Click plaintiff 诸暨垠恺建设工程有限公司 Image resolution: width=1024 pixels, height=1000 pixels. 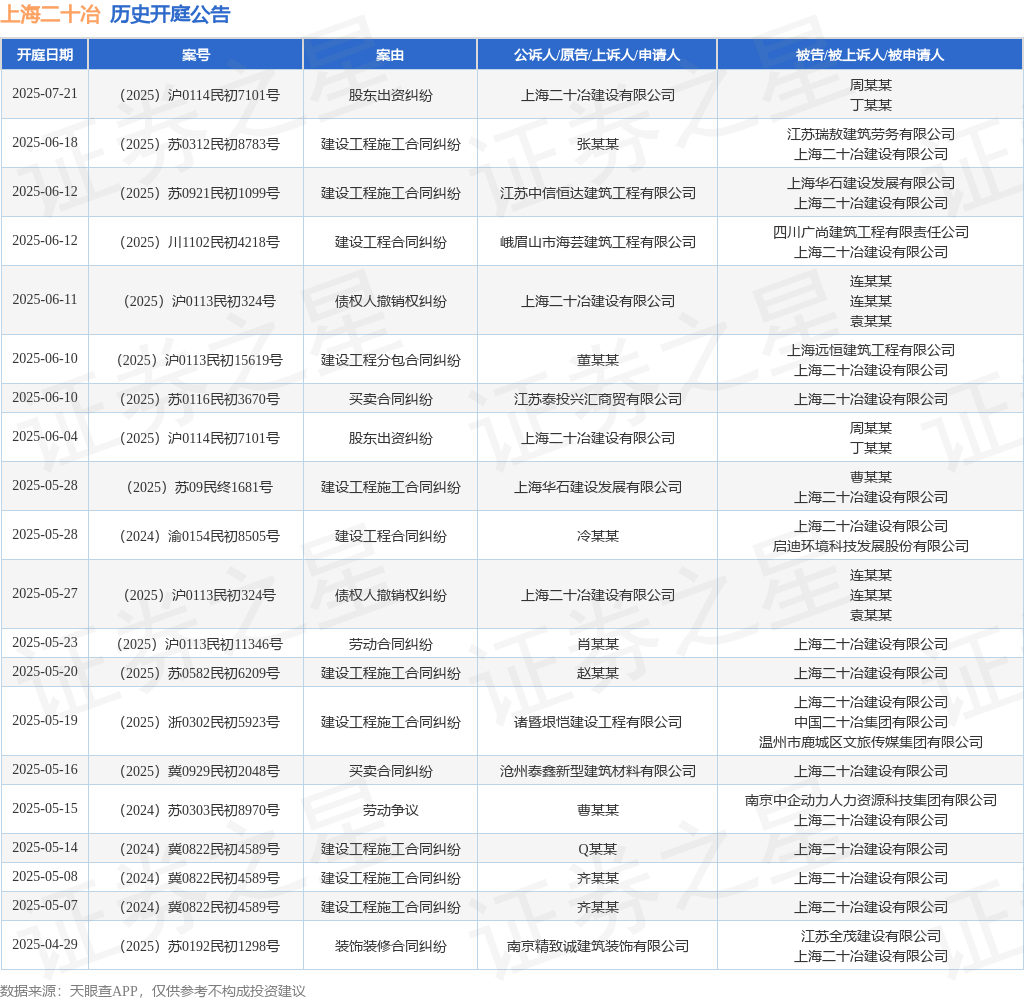coord(598,722)
